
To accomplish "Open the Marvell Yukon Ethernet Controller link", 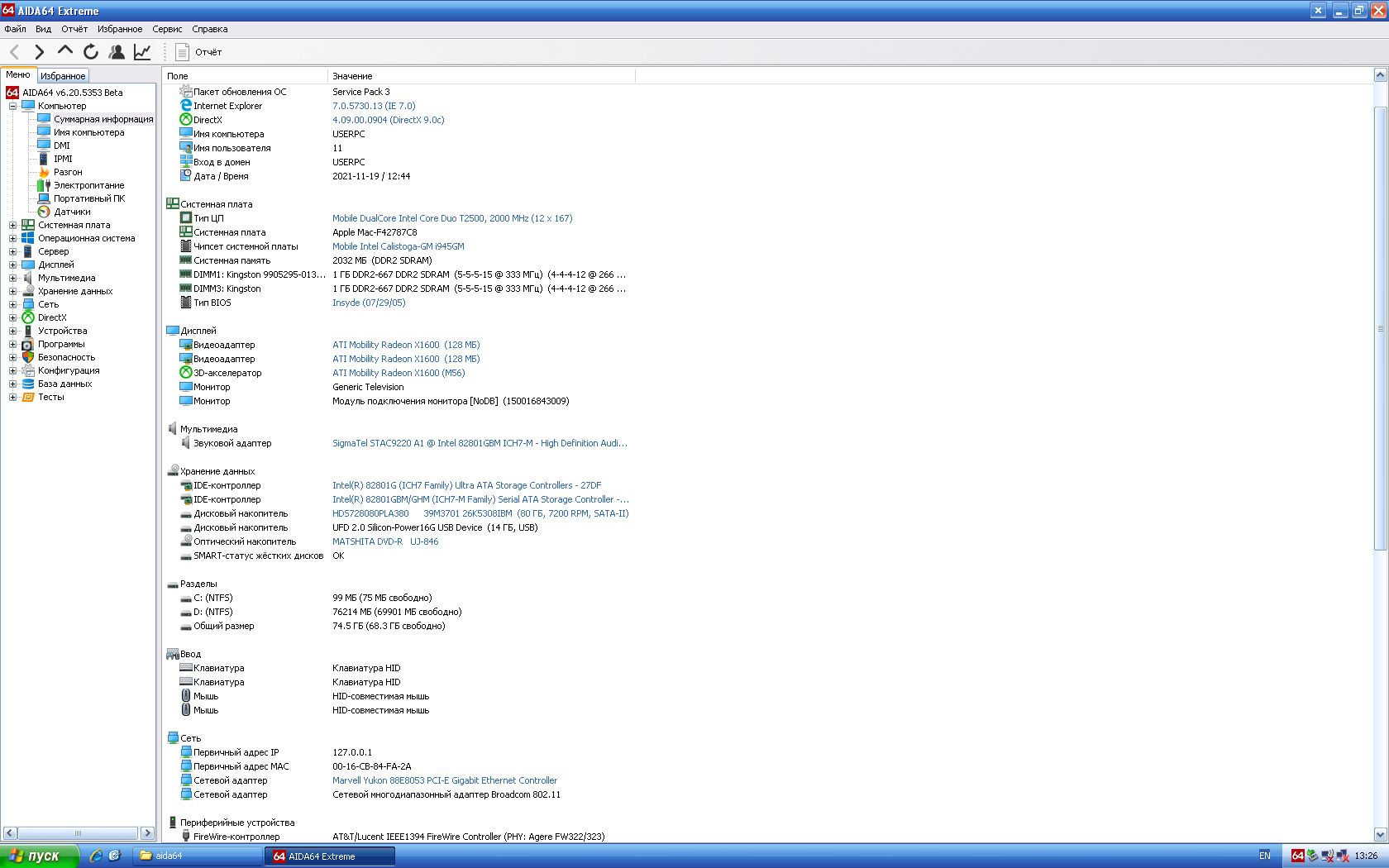I will coord(445,780).
